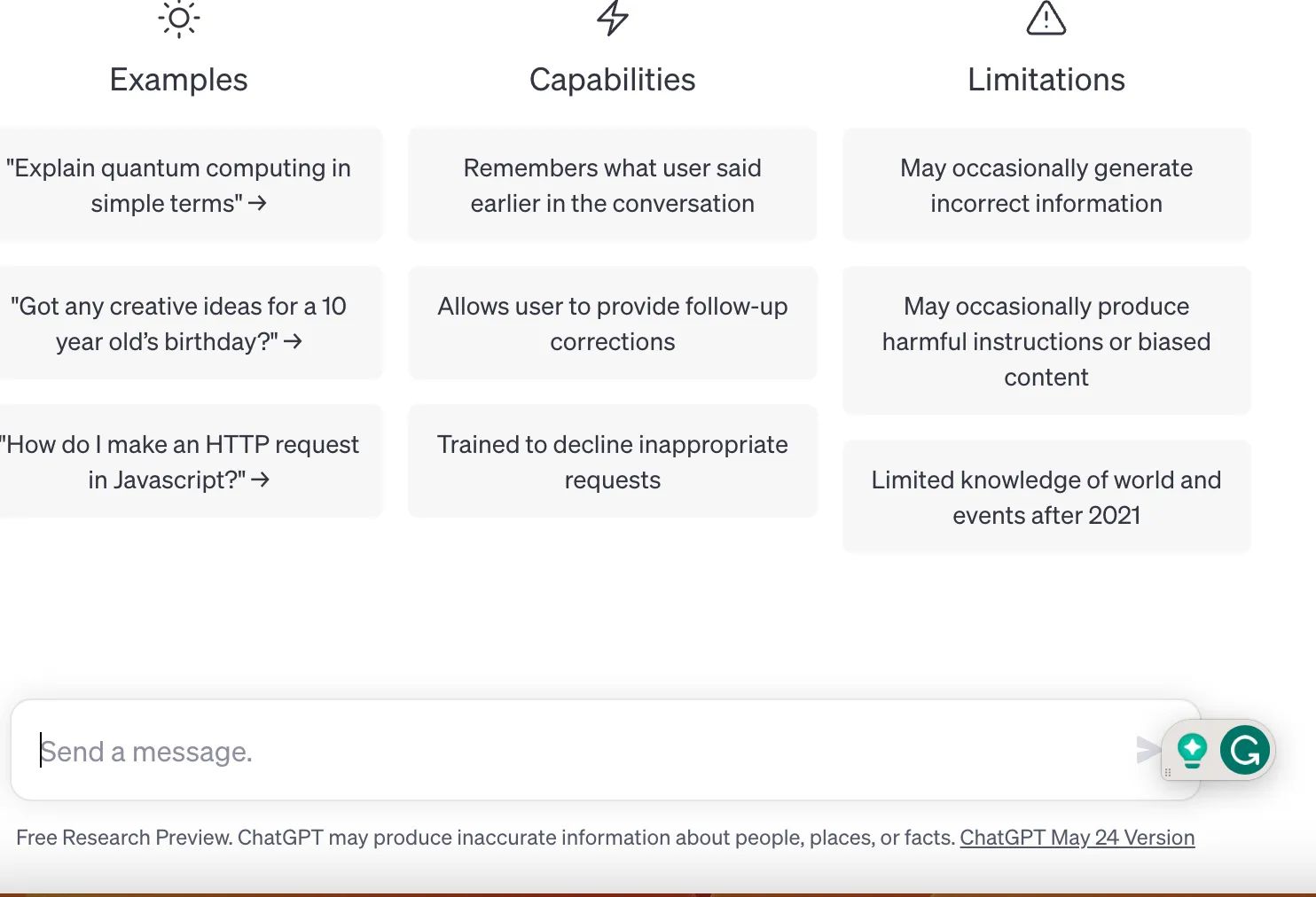Click the harmful instructions or biased content card
This screenshot has height=897, width=1316.
(1046, 341)
